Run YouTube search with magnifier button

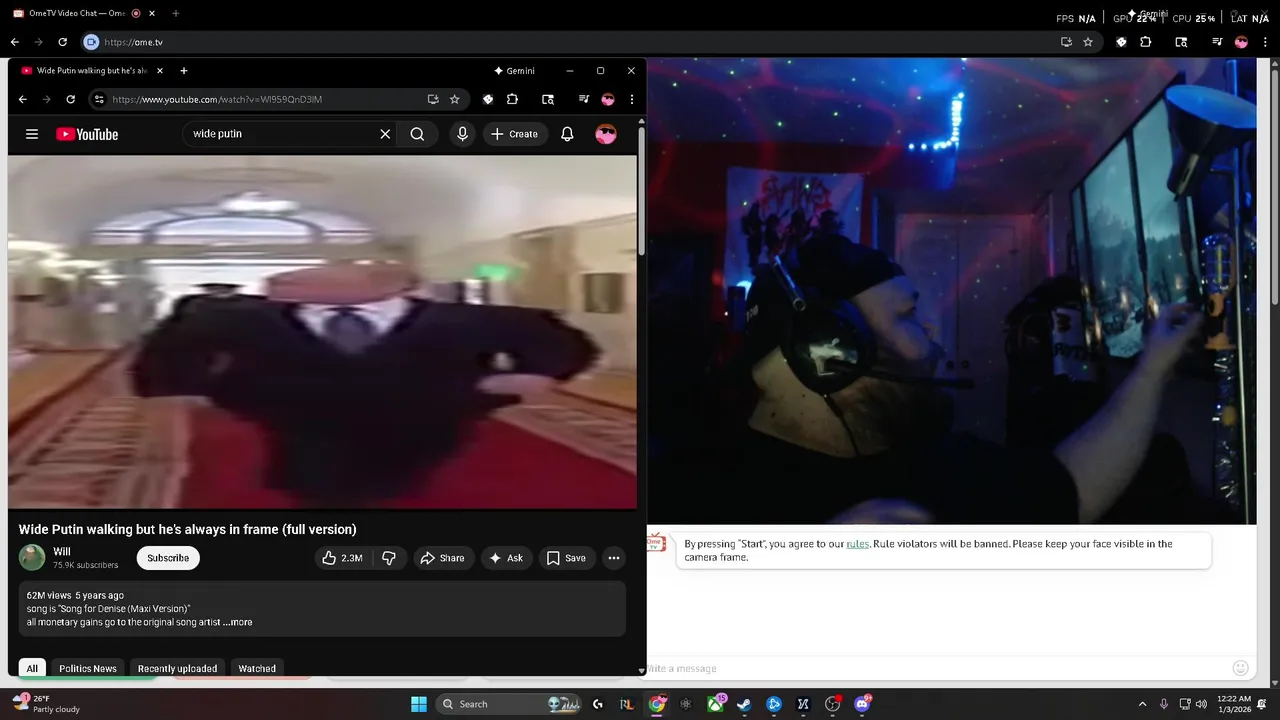(417, 134)
